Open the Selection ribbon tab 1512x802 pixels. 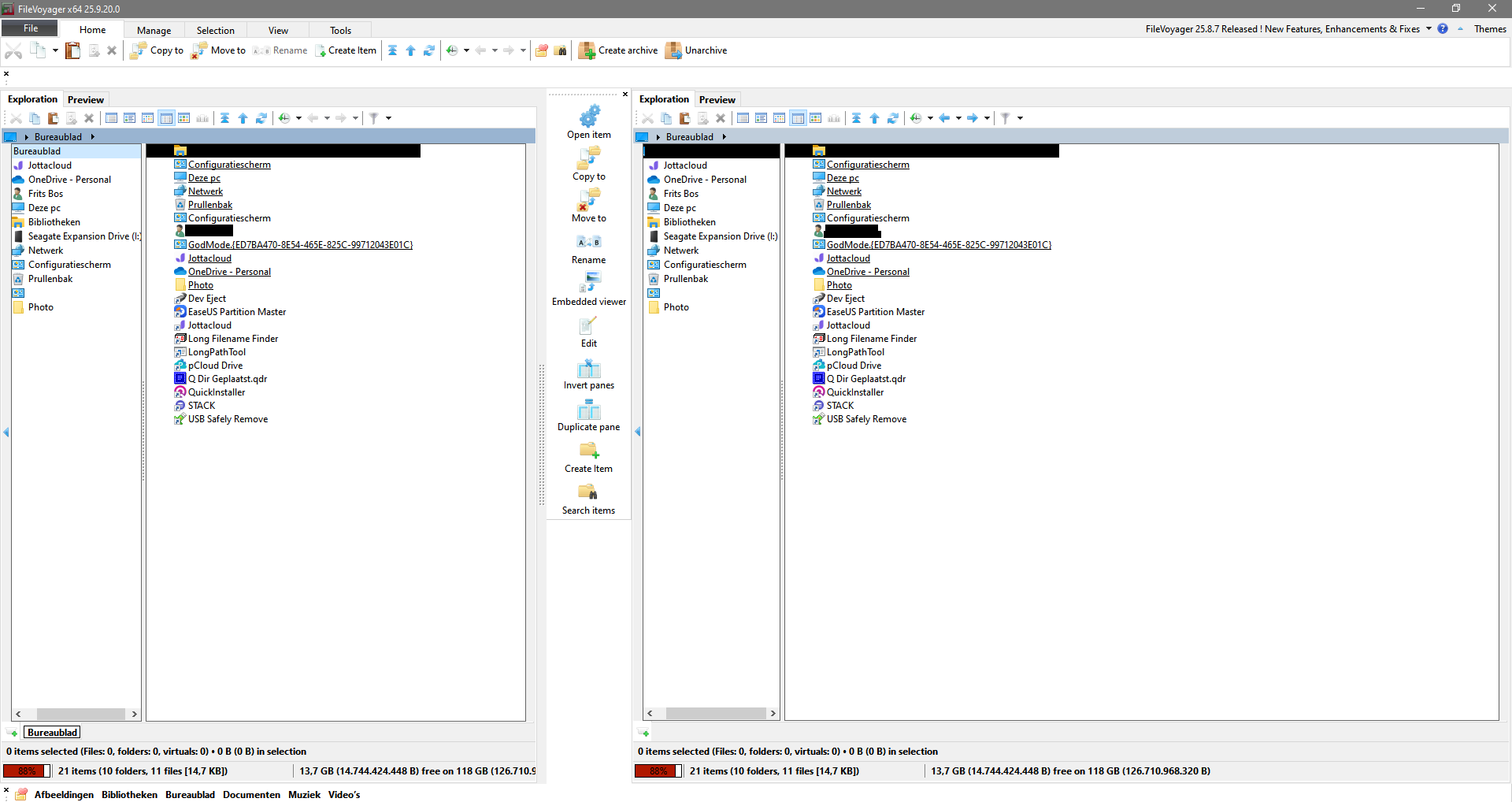coord(215,30)
